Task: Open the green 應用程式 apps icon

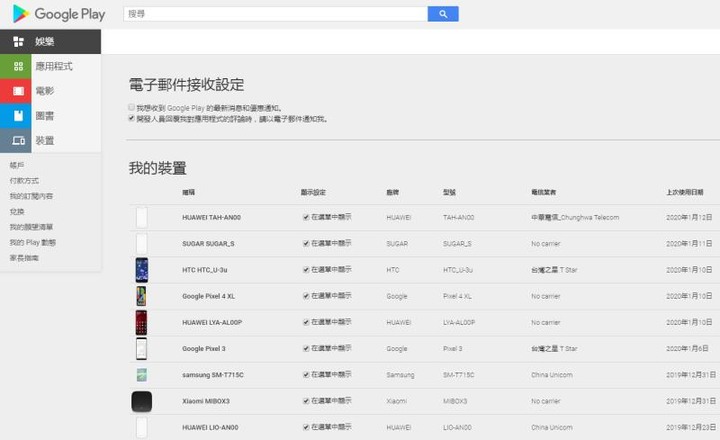Action: [x=16, y=66]
